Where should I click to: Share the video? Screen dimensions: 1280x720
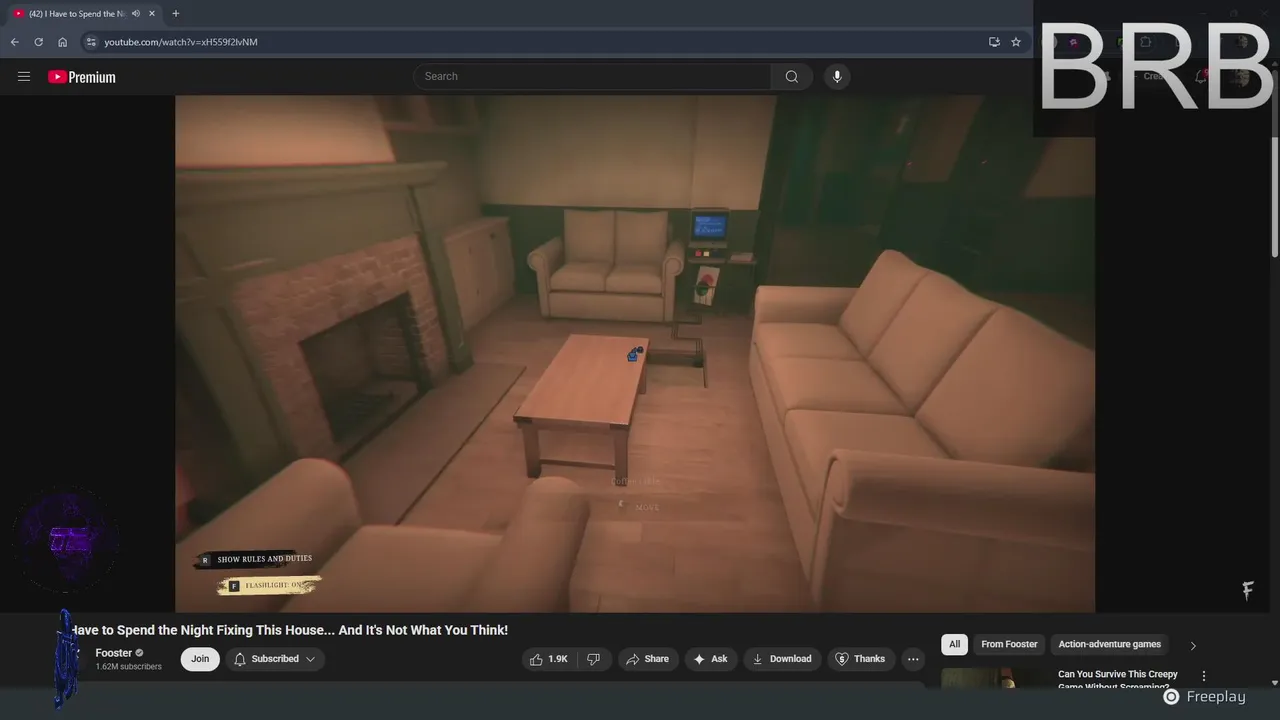pos(648,659)
